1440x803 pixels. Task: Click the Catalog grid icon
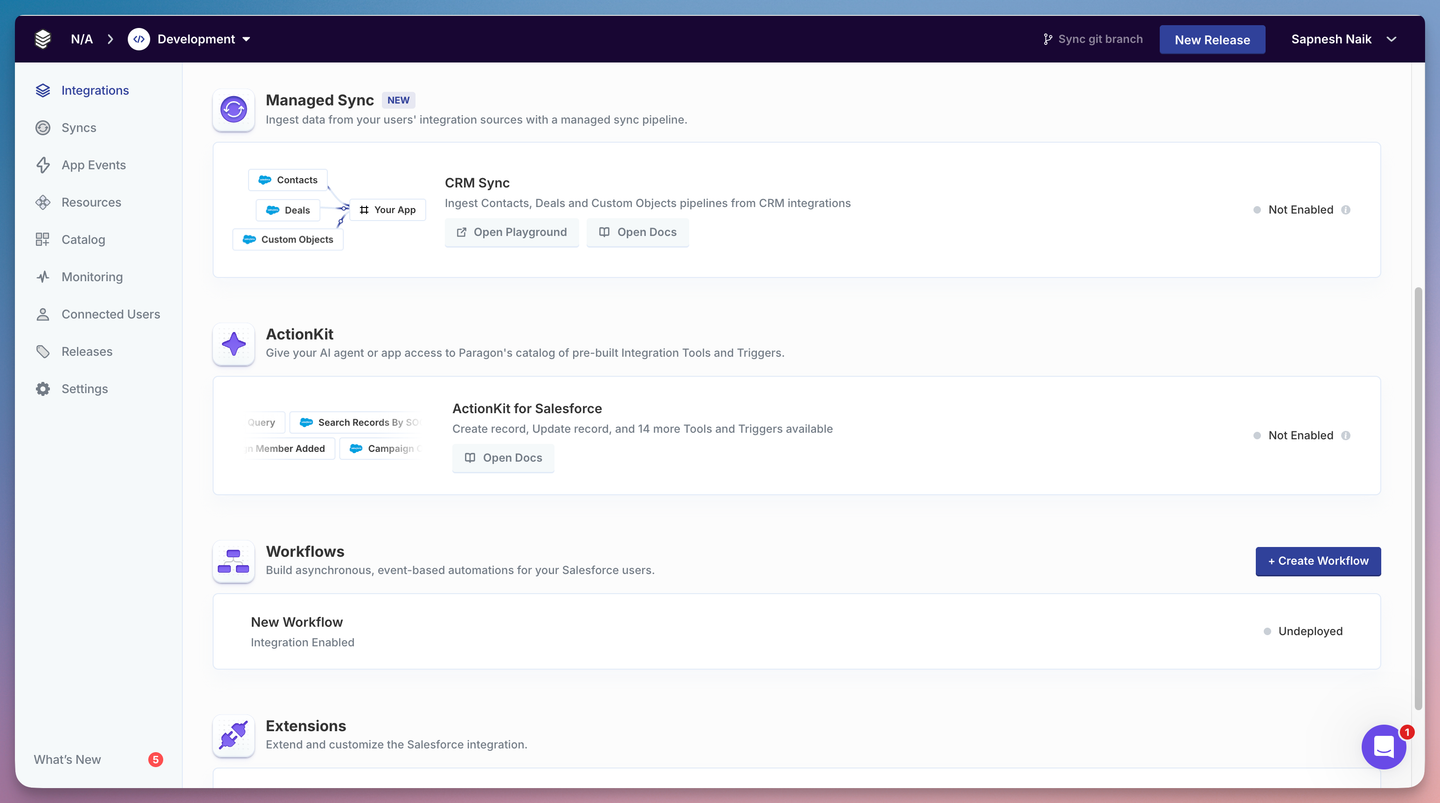(x=43, y=240)
